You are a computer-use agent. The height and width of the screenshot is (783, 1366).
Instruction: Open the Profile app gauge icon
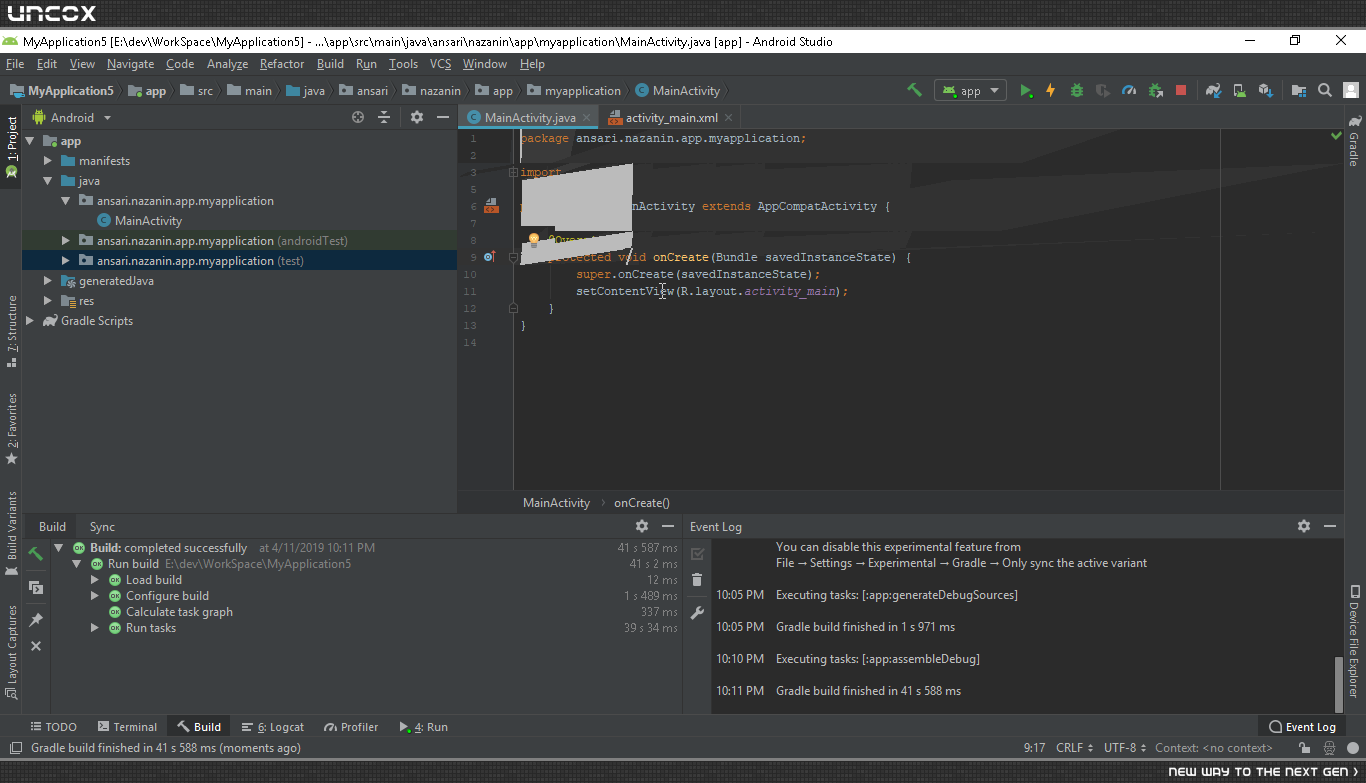coord(1129,90)
